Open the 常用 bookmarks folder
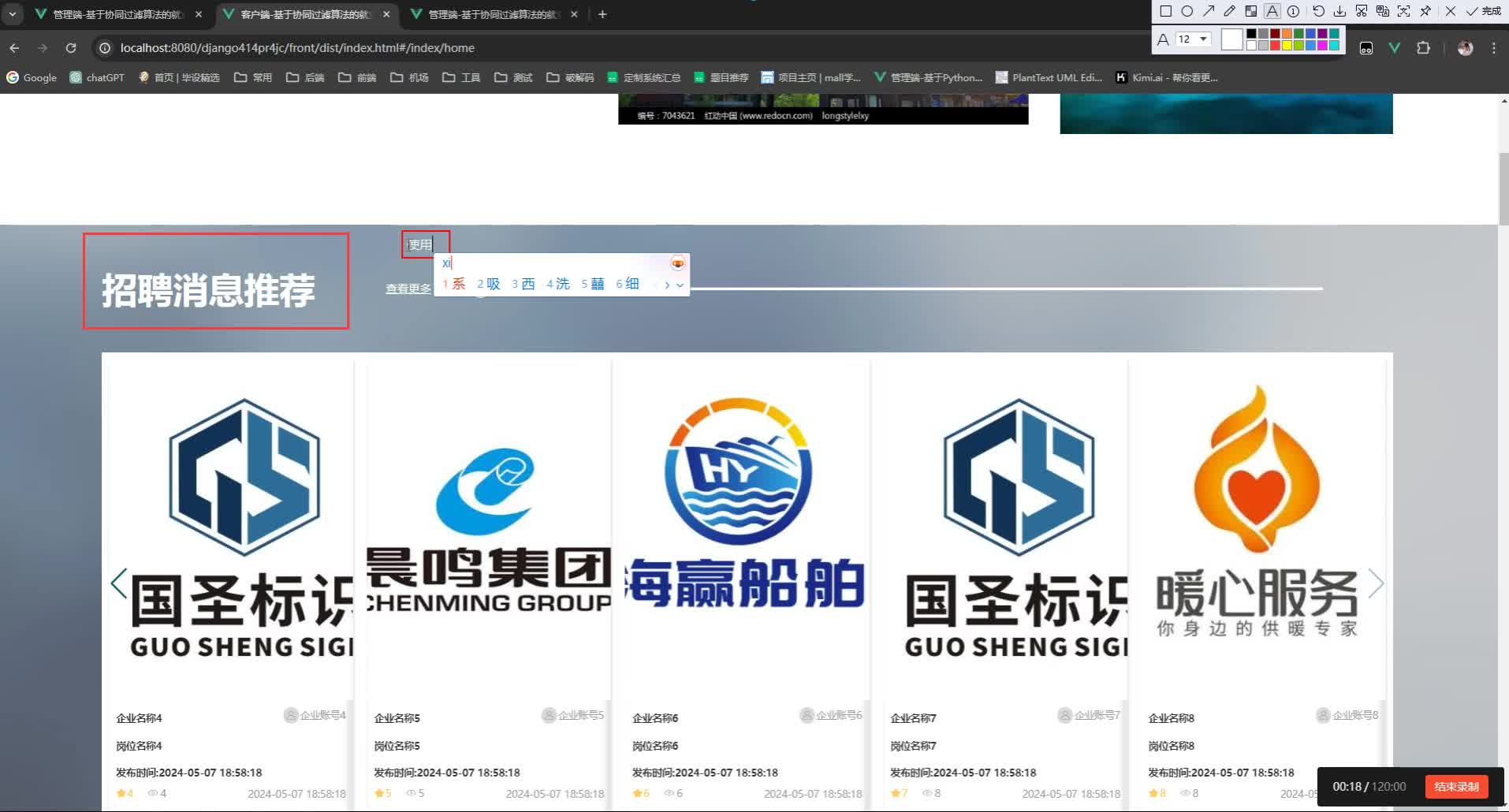Image resolution: width=1509 pixels, height=812 pixels. coord(253,77)
